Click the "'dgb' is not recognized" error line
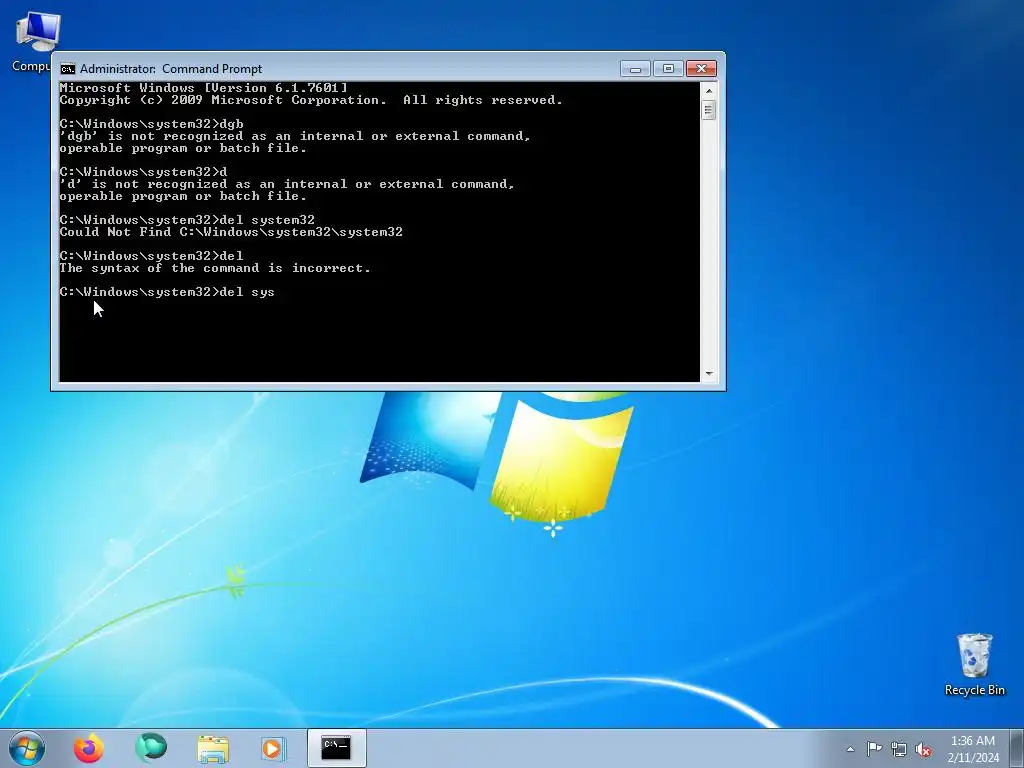The width and height of the screenshot is (1024, 768). pyautogui.click(x=295, y=136)
